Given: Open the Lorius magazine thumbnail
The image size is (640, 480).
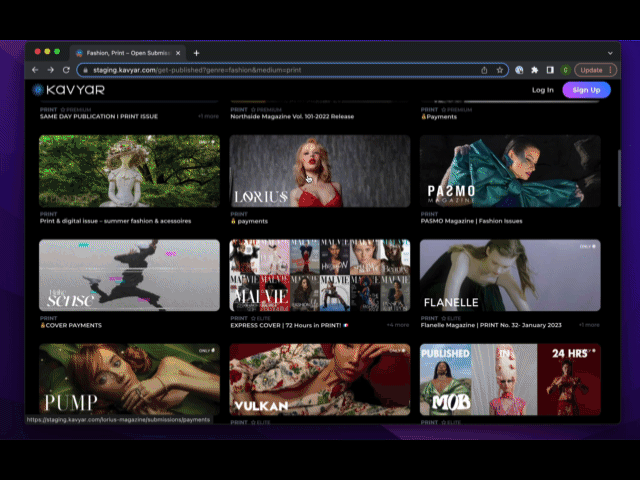Looking at the screenshot, I should tap(320, 171).
